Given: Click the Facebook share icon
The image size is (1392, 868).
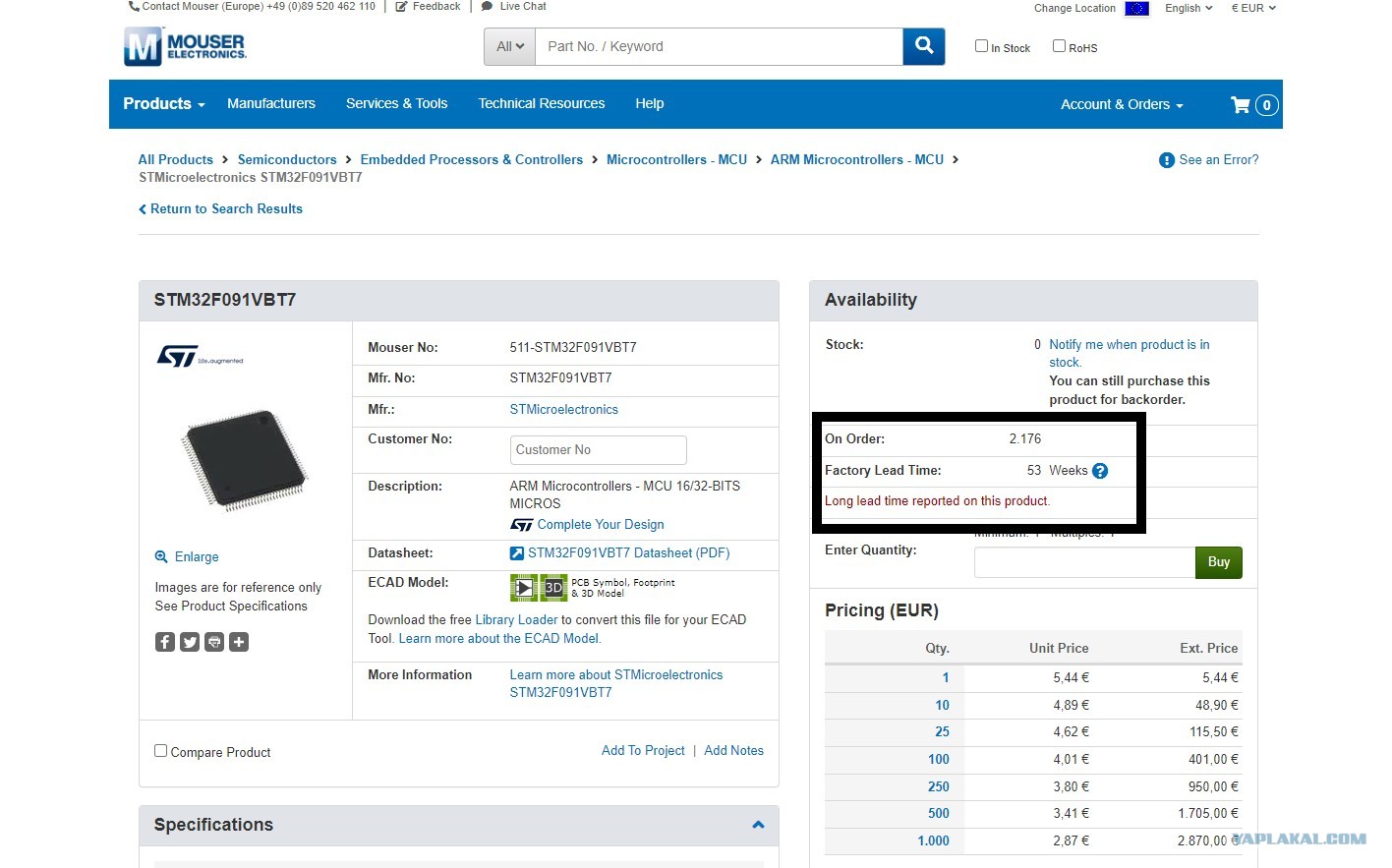Looking at the screenshot, I should point(165,642).
